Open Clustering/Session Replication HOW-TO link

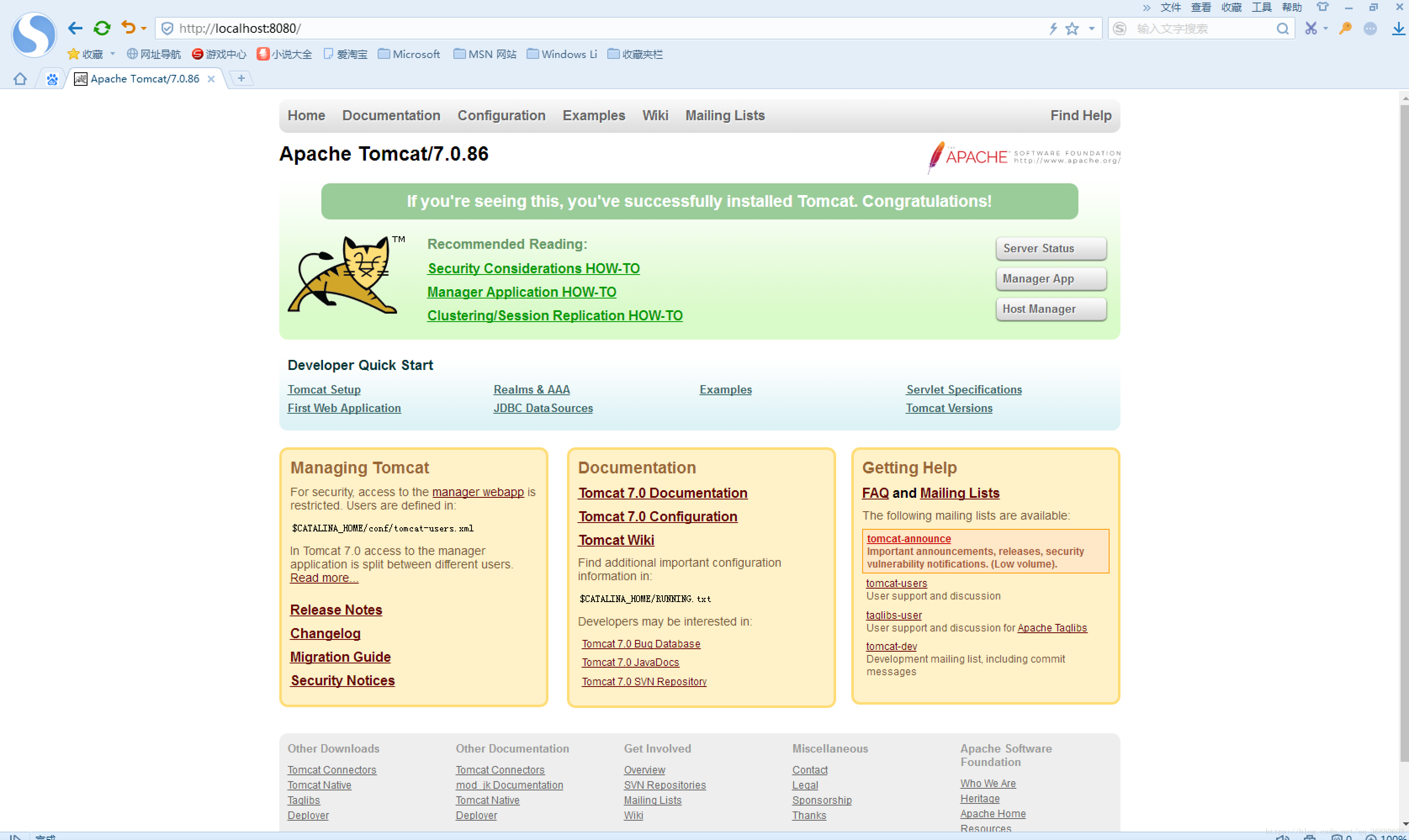coord(555,316)
